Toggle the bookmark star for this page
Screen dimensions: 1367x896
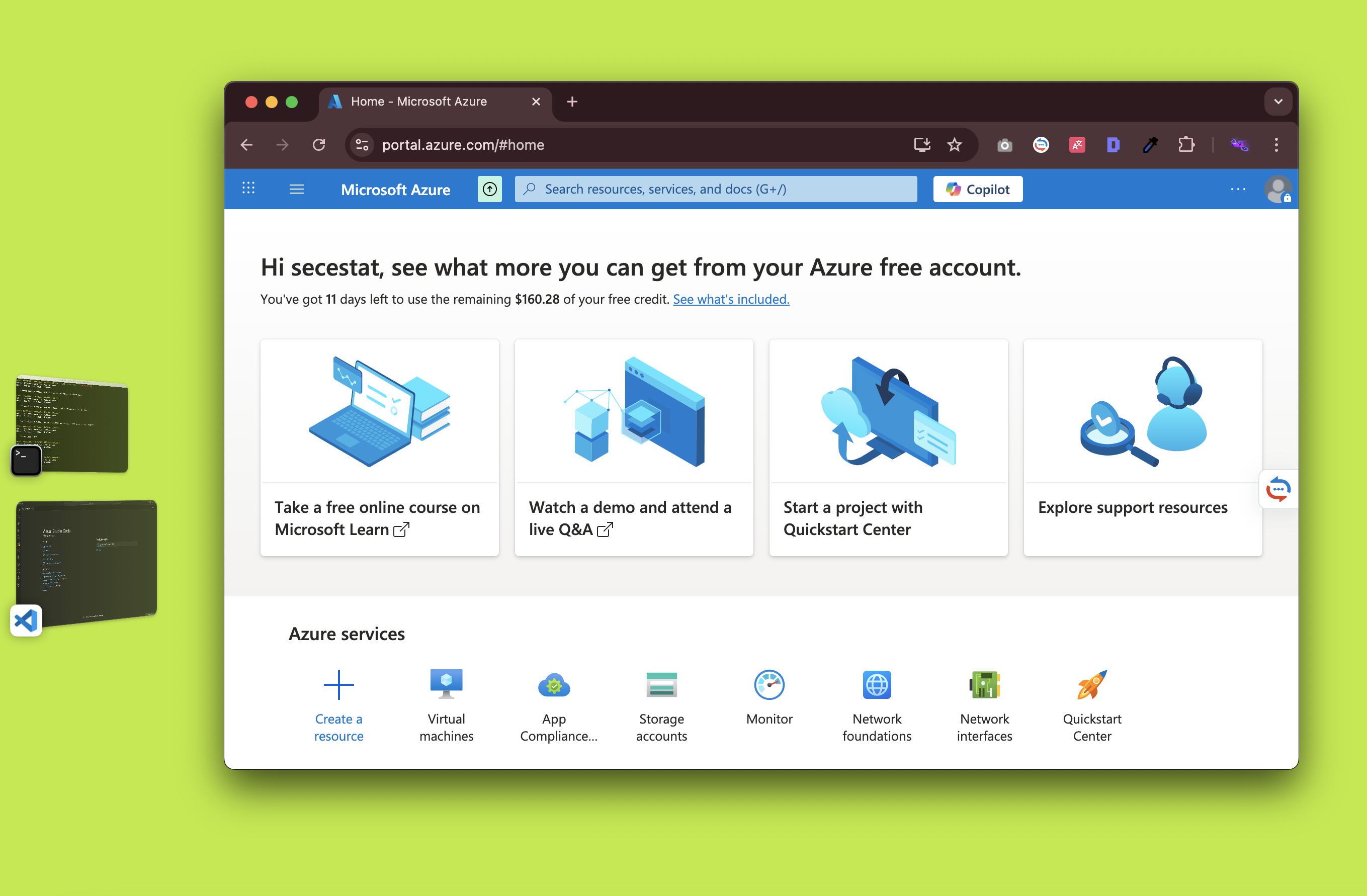[x=955, y=145]
